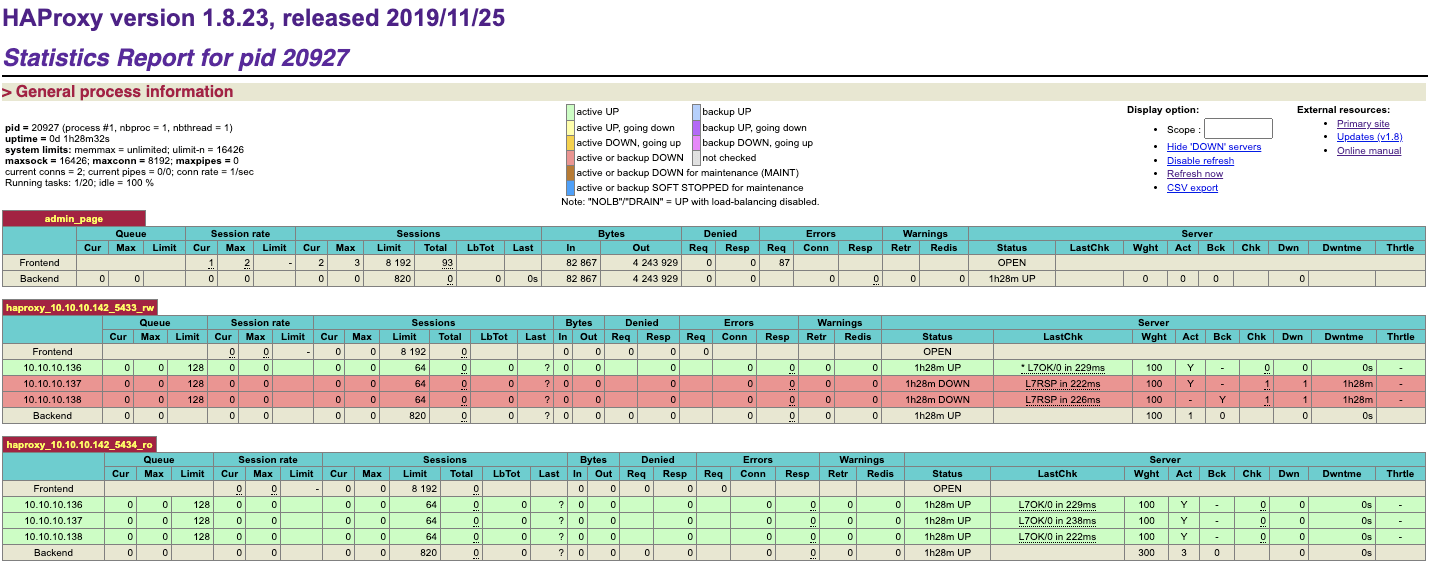Viewport: 1432px width, 567px height.
Task: Open the Primary site link
Action: 1363,124
